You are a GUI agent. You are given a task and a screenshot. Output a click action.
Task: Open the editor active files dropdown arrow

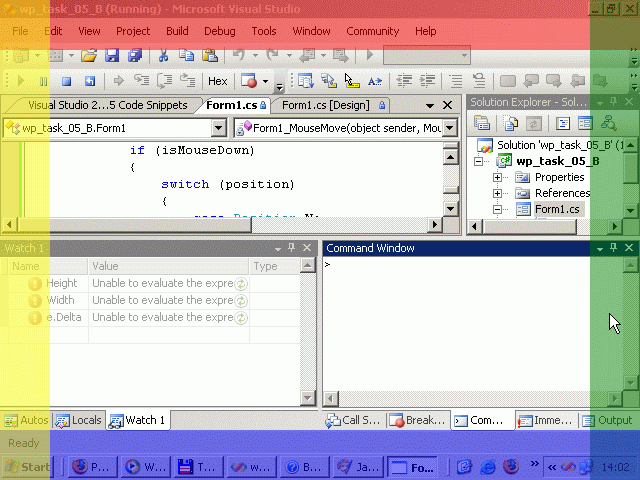(x=429, y=106)
